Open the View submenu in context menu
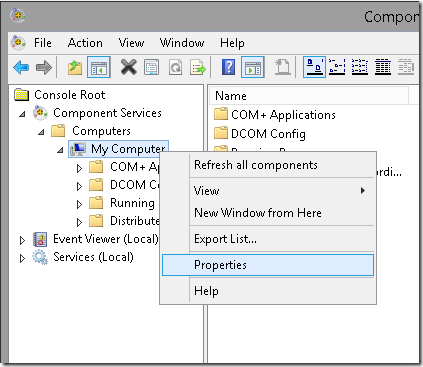423x367 pixels. click(268, 191)
